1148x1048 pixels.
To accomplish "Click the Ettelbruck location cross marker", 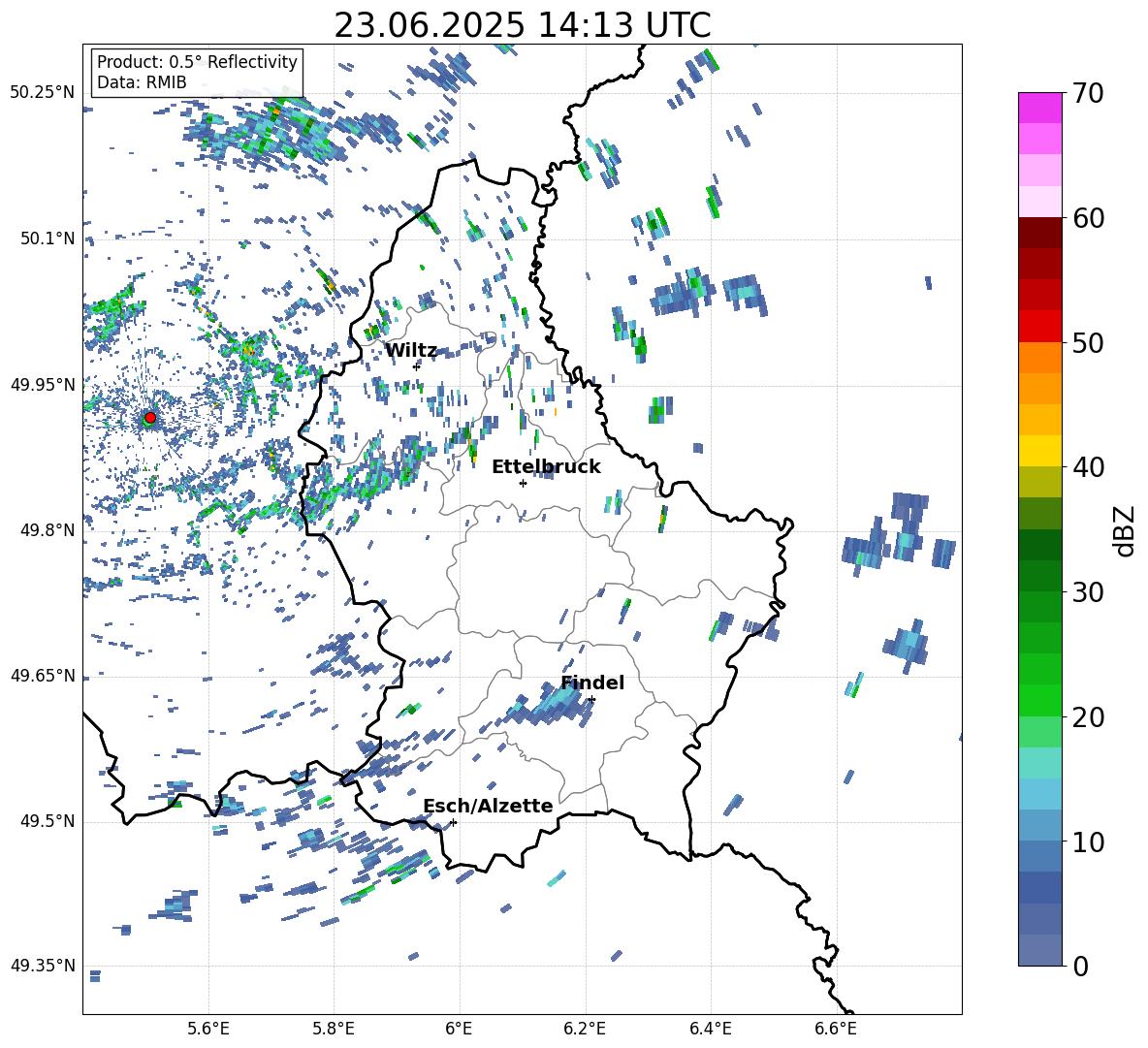I will pyautogui.click(x=523, y=483).
